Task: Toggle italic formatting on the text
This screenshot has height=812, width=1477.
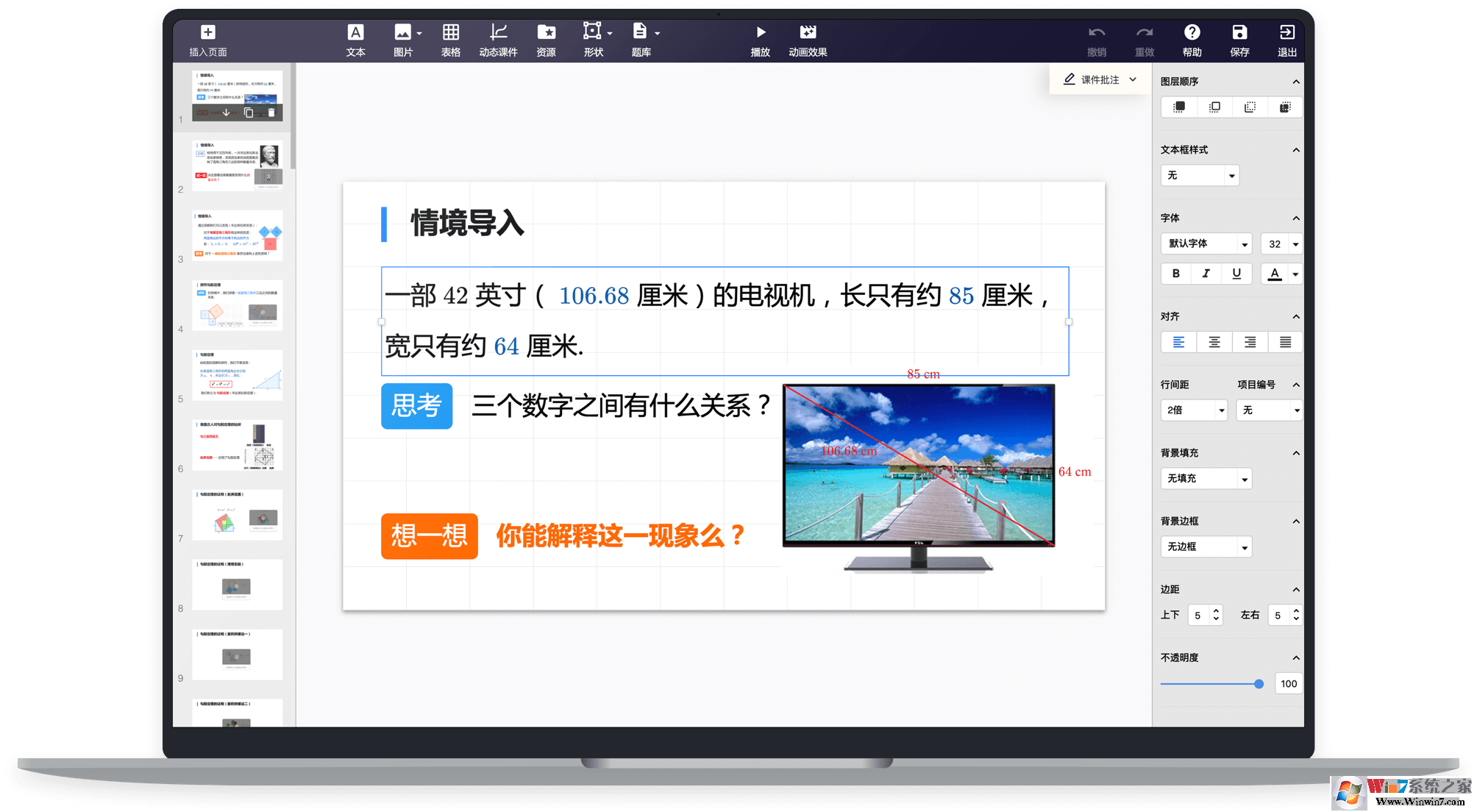Action: pos(1206,273)
